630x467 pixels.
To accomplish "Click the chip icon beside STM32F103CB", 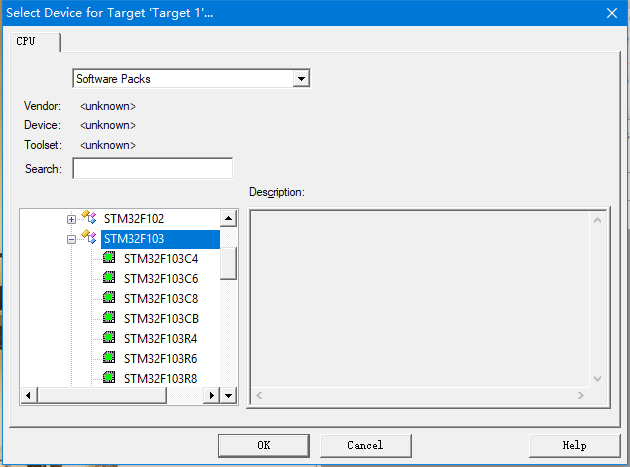I will (x=109, y=317).
